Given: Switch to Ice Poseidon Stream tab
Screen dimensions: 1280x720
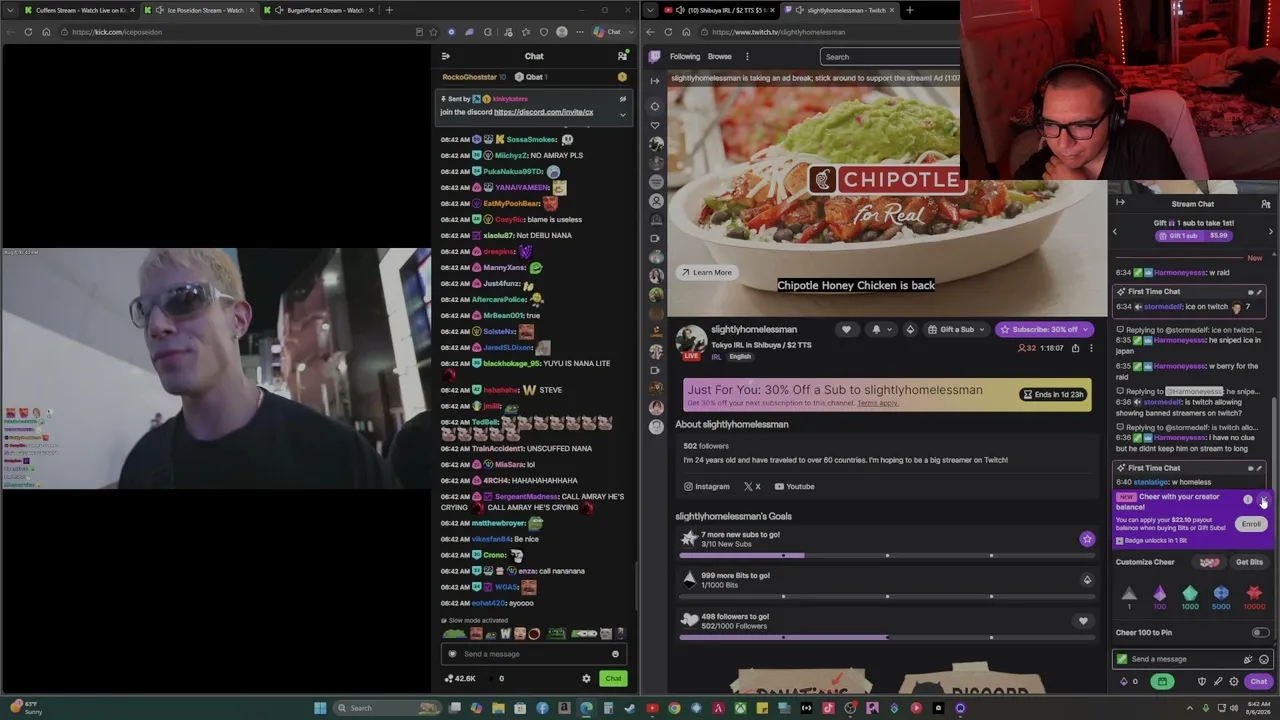Looking at the screenshot, I should click(198, 10).
